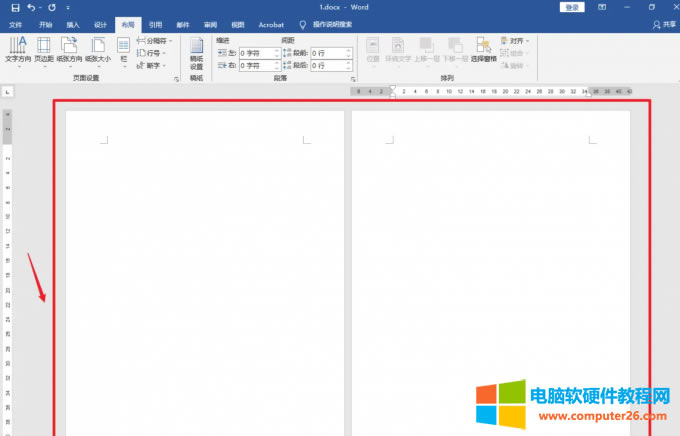Open the 纸张大小 paper size tool
Screen dimensions: 680x436
(x=98, y=52)
